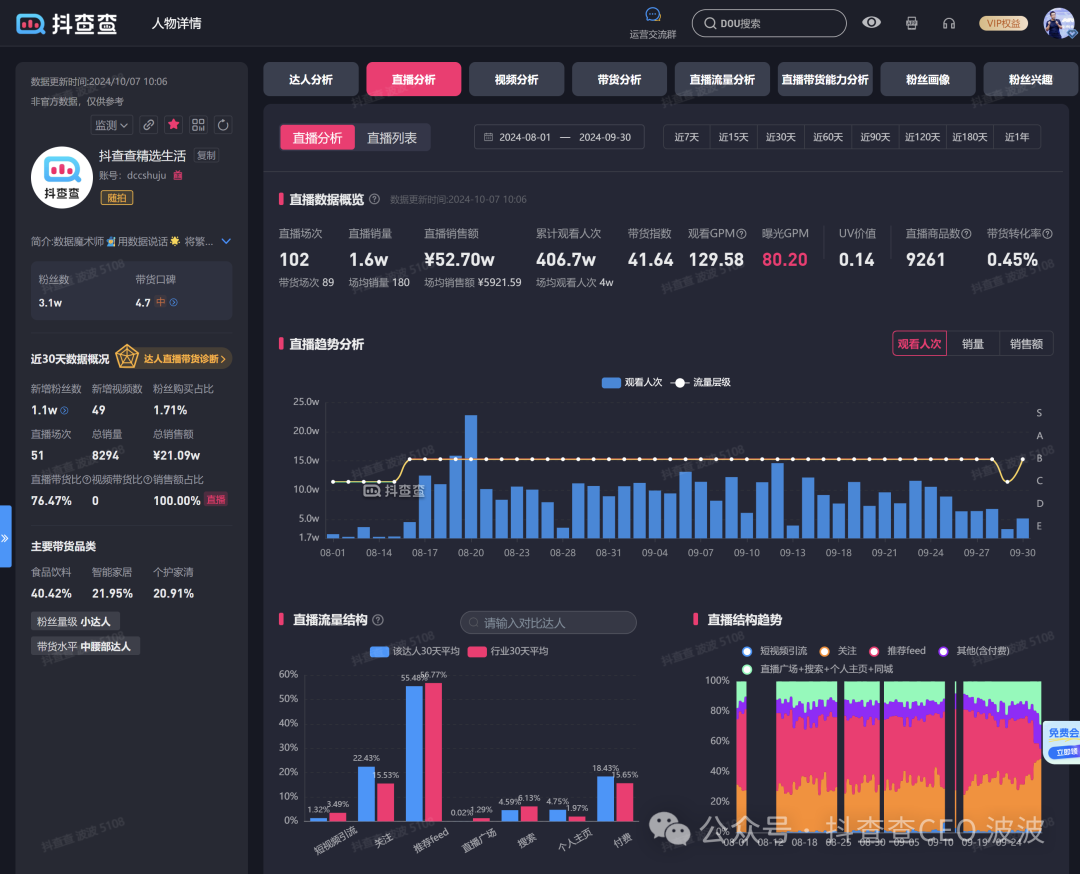The width and height of the screenshot is (1080, 874).
Task: Focus the 请输入对比达人 input
Action: point(548,623)
